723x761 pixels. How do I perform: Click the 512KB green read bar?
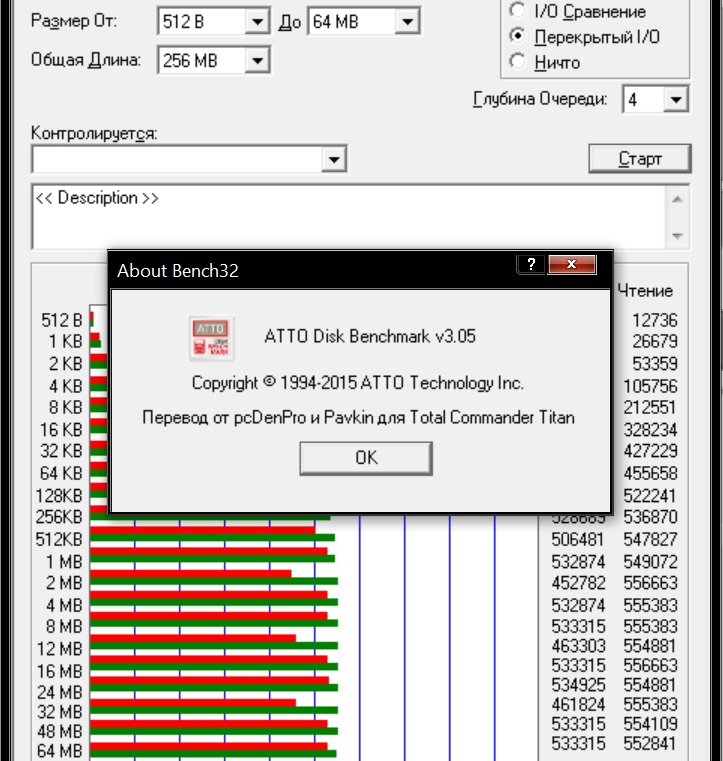(x=212, y=537)
